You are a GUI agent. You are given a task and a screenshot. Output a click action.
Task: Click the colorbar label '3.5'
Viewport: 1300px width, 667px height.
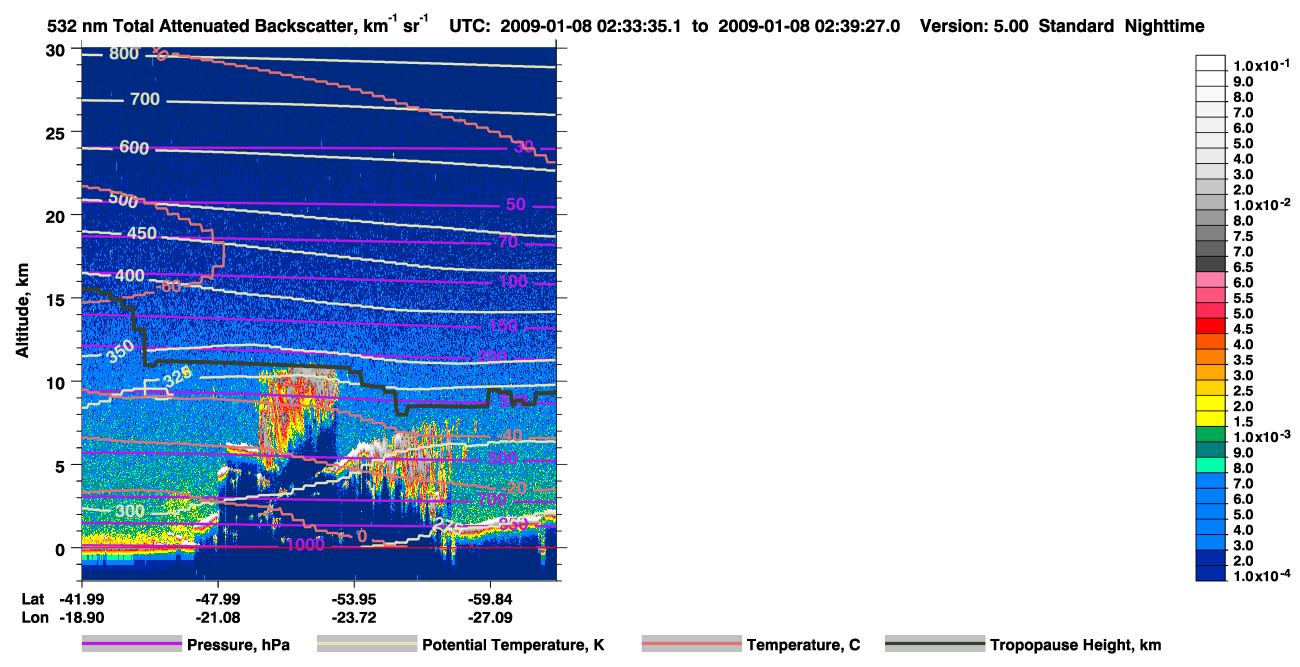tap(1244, 359)
